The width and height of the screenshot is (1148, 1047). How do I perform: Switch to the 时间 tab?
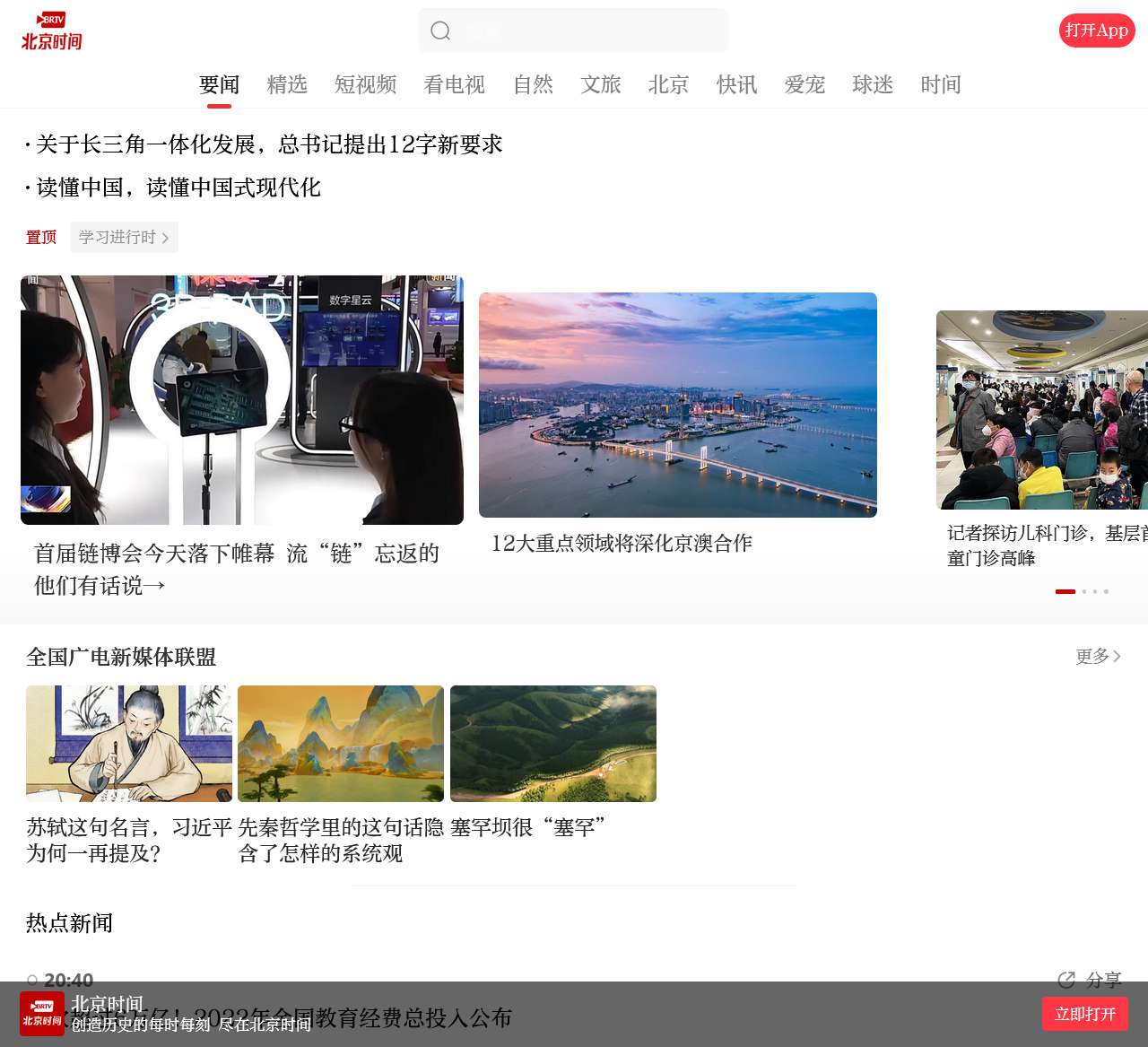(941, 84)
